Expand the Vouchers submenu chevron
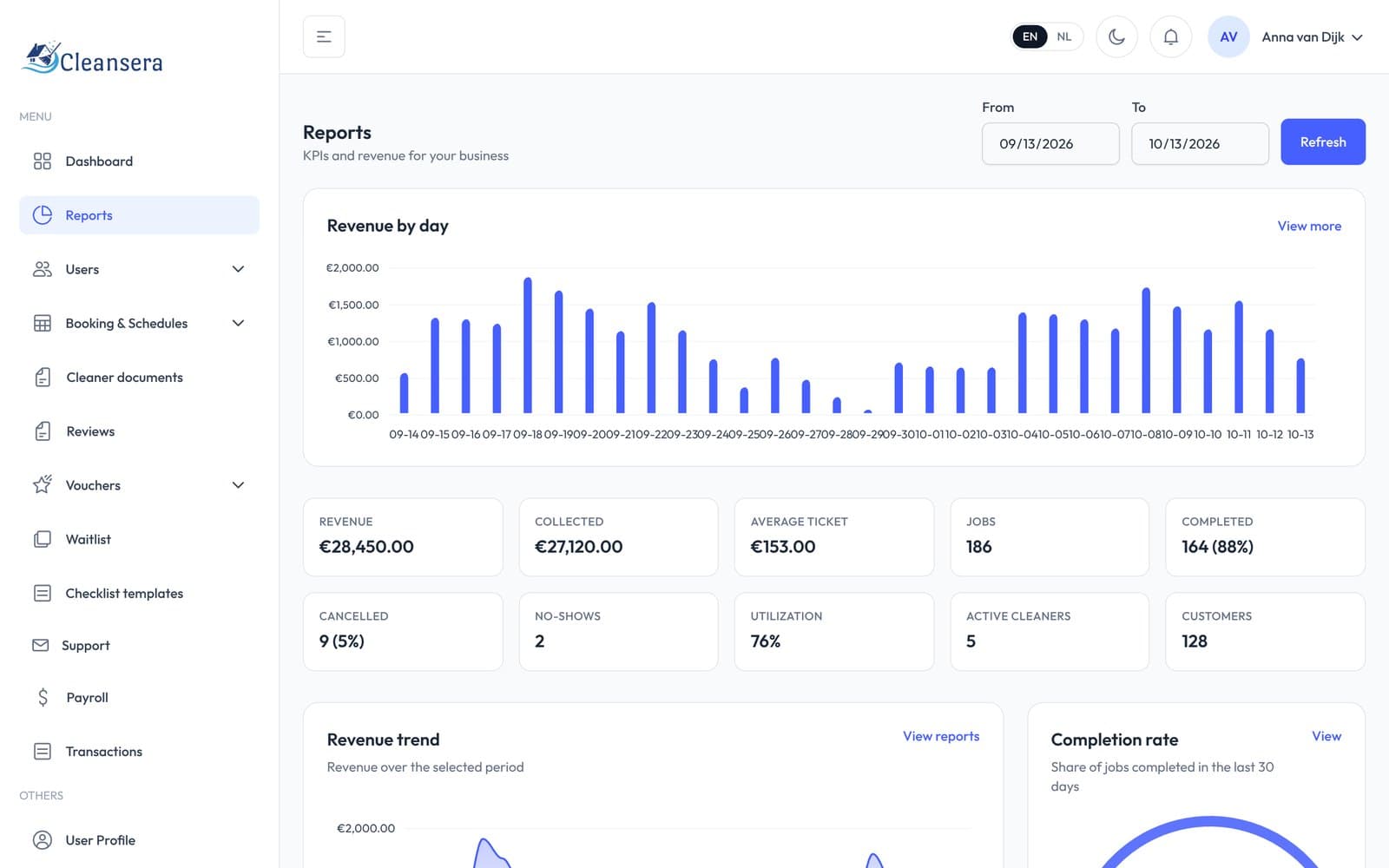 pos(238,485)
